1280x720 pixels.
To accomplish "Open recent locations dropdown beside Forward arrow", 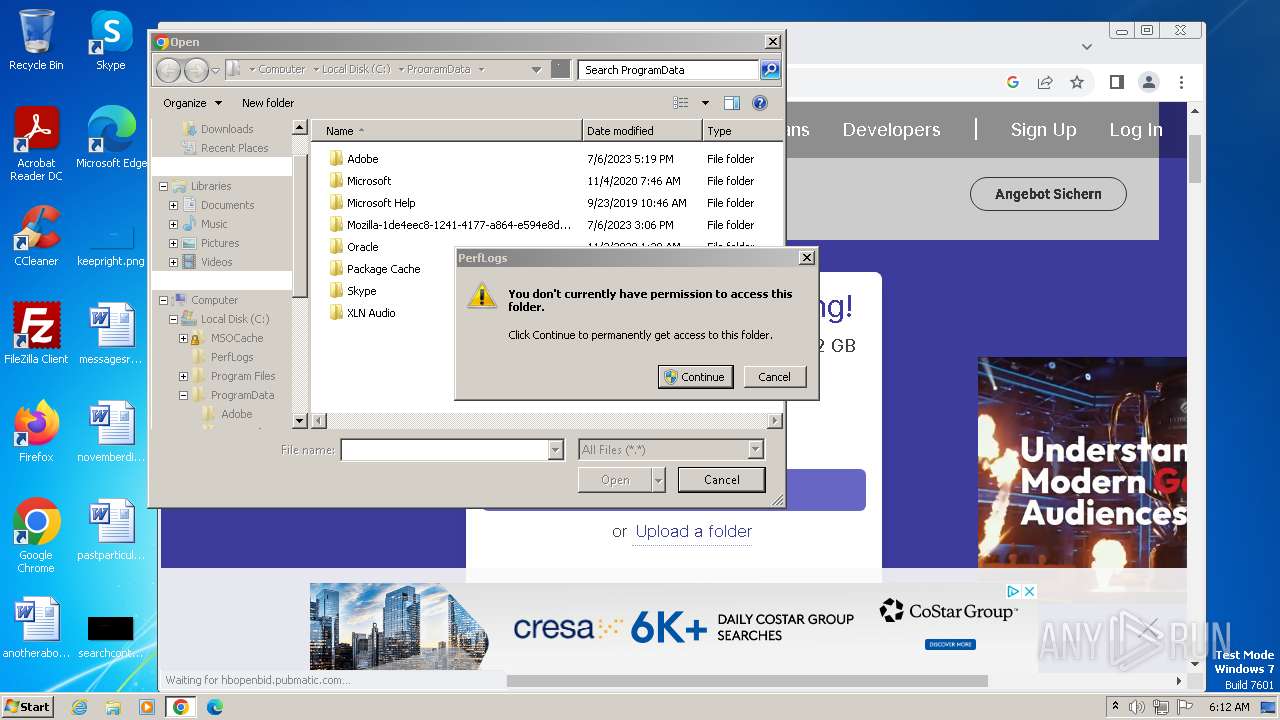I will [215, 71].
